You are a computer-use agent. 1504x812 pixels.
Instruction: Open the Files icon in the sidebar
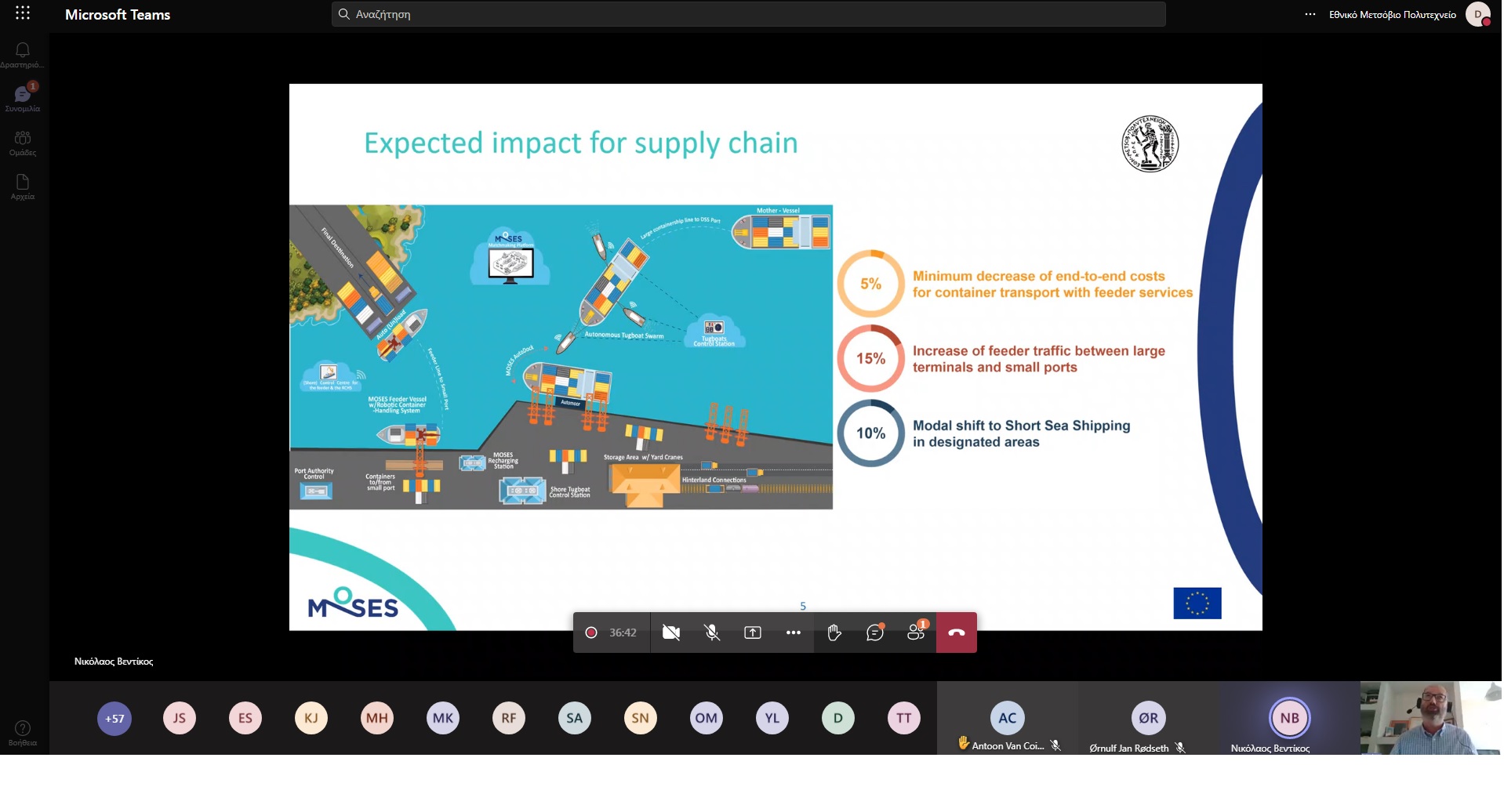pyautogui.click(x=23, y=187)
